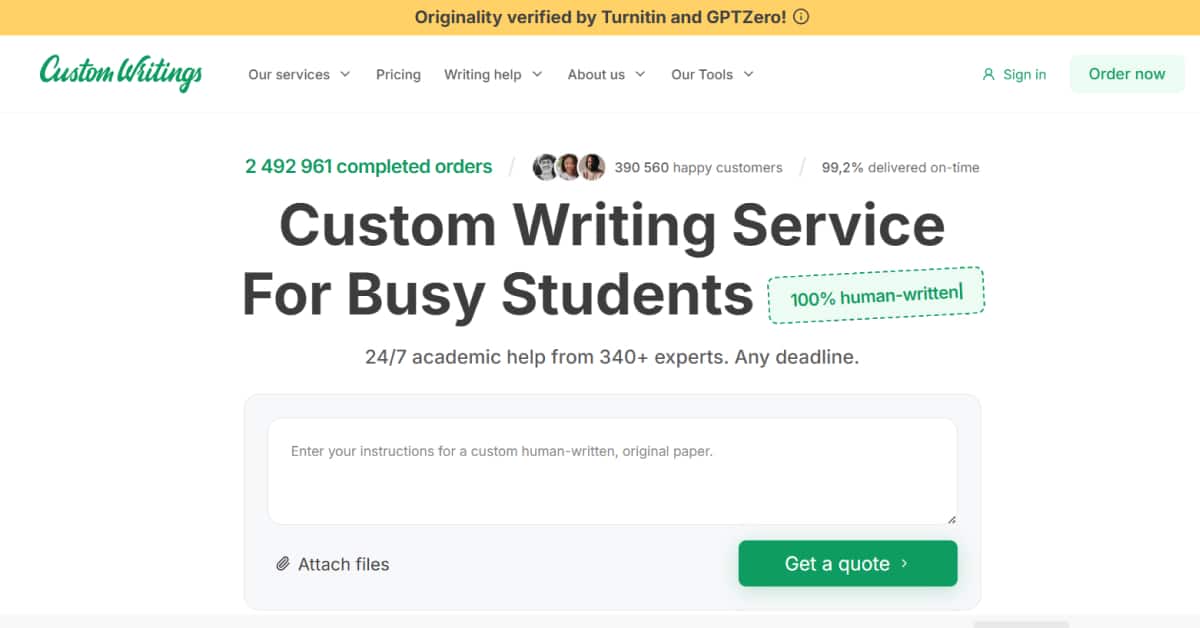
Task: Open the About us menu
Action: 606,74
